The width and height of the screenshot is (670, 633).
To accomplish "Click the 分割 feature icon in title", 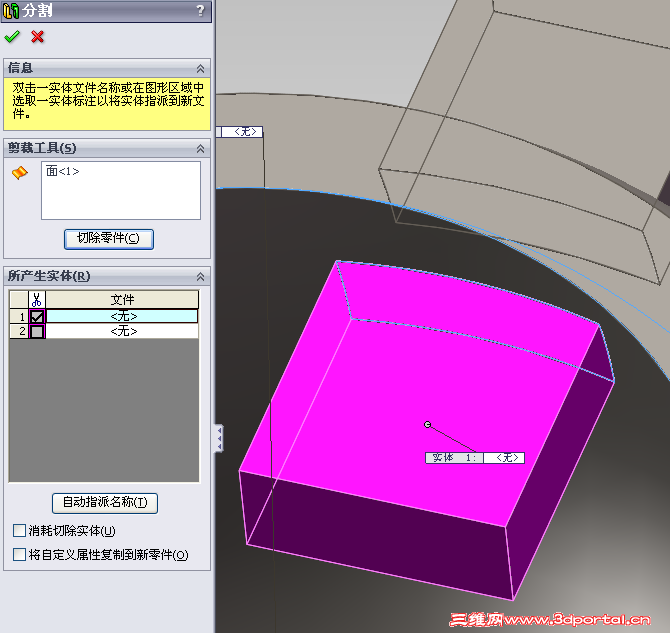I will point(11,11).
